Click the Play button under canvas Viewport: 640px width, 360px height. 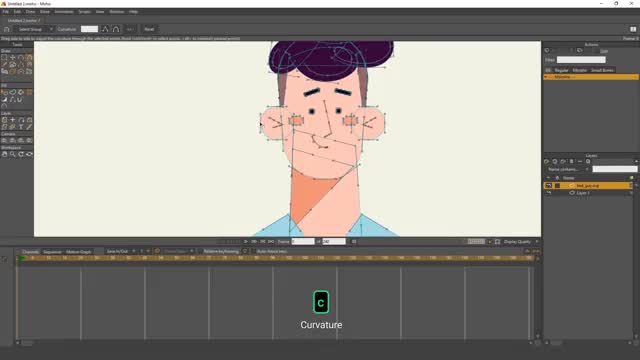pos(245,242)
